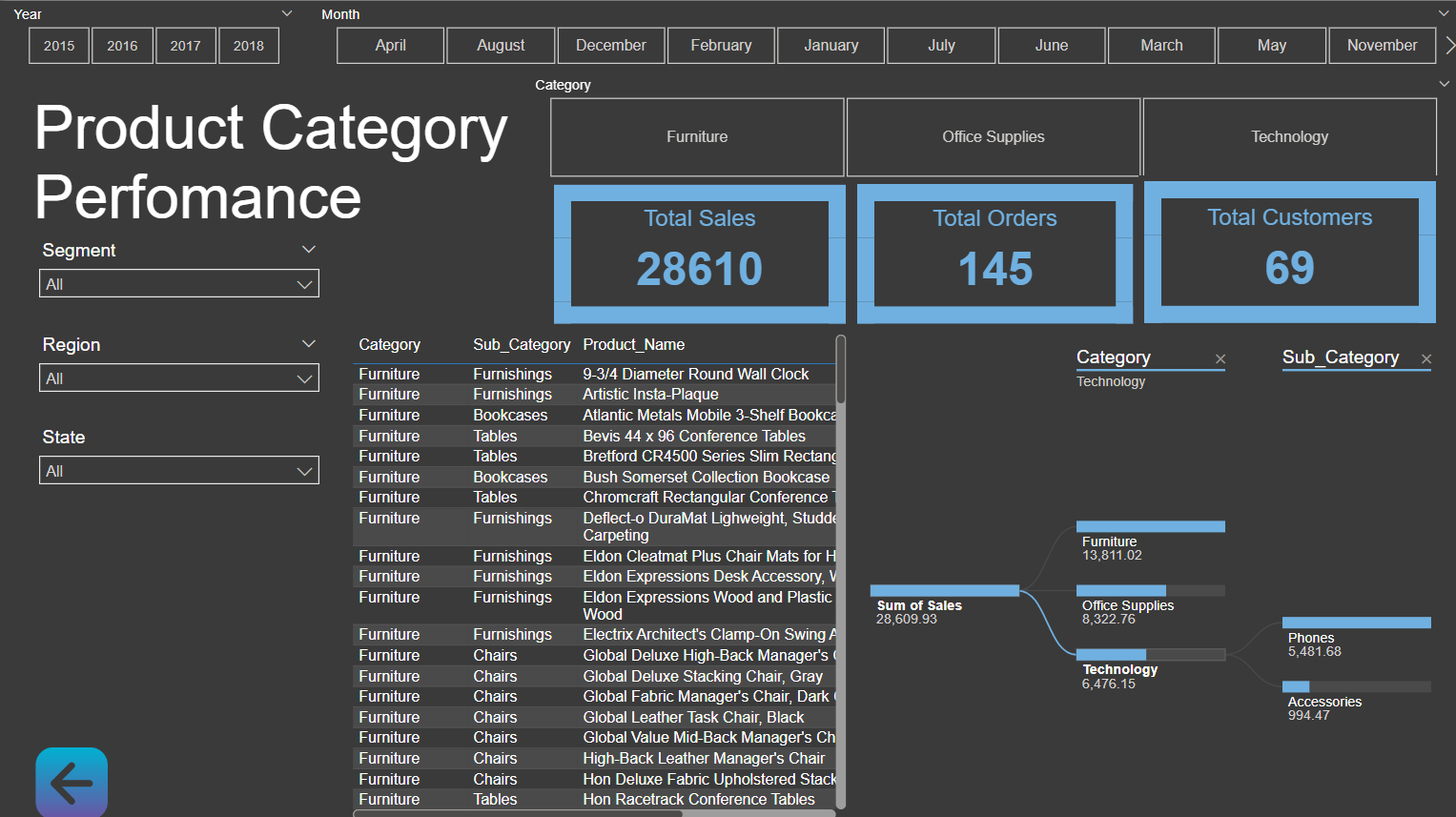Click the blue back arrow button
Image resolution: width=1456 pixels, height=817 pixels.
pos(72,783)
